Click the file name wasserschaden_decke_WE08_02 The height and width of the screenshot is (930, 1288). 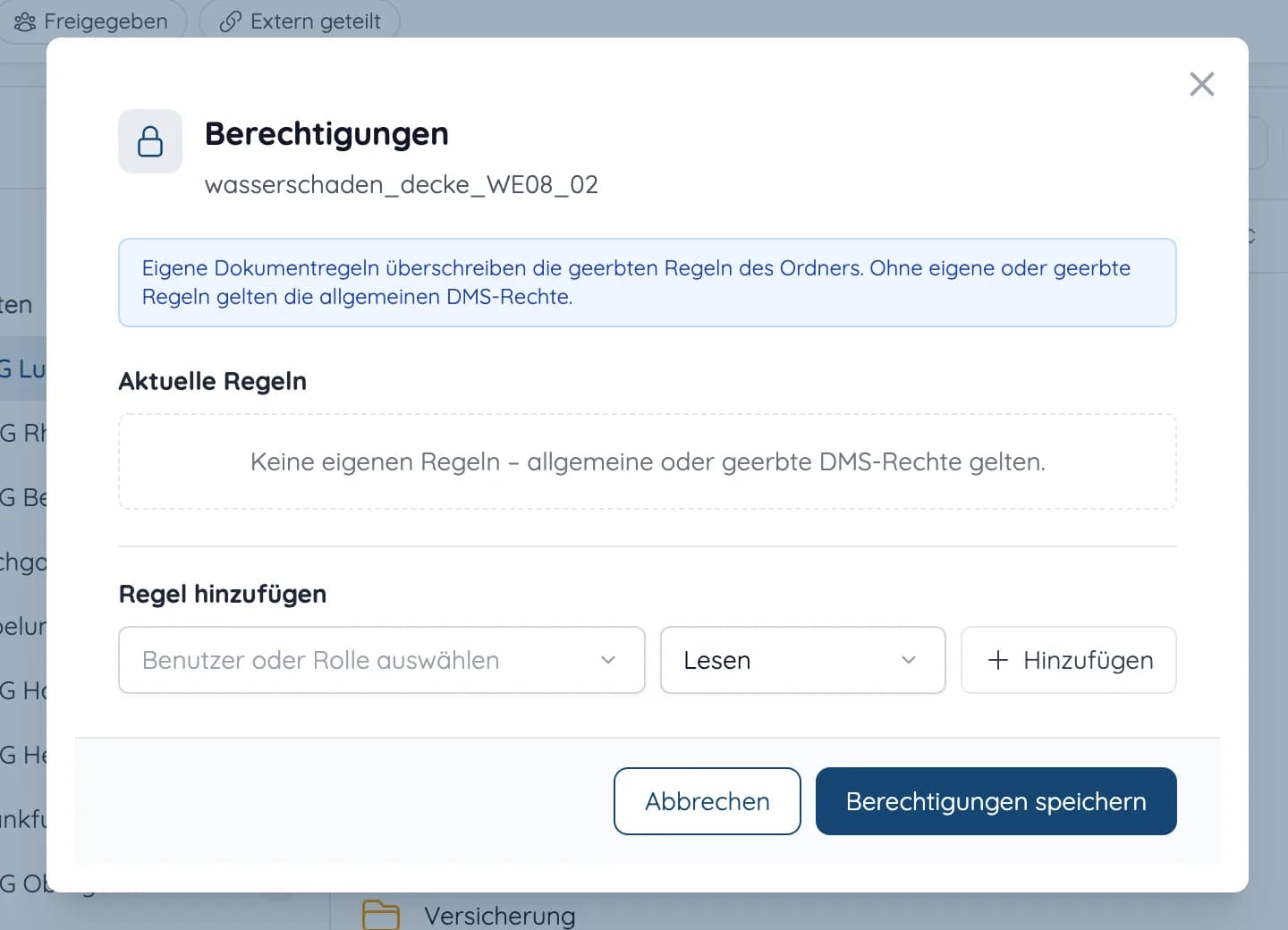click(x=402, y=184)
